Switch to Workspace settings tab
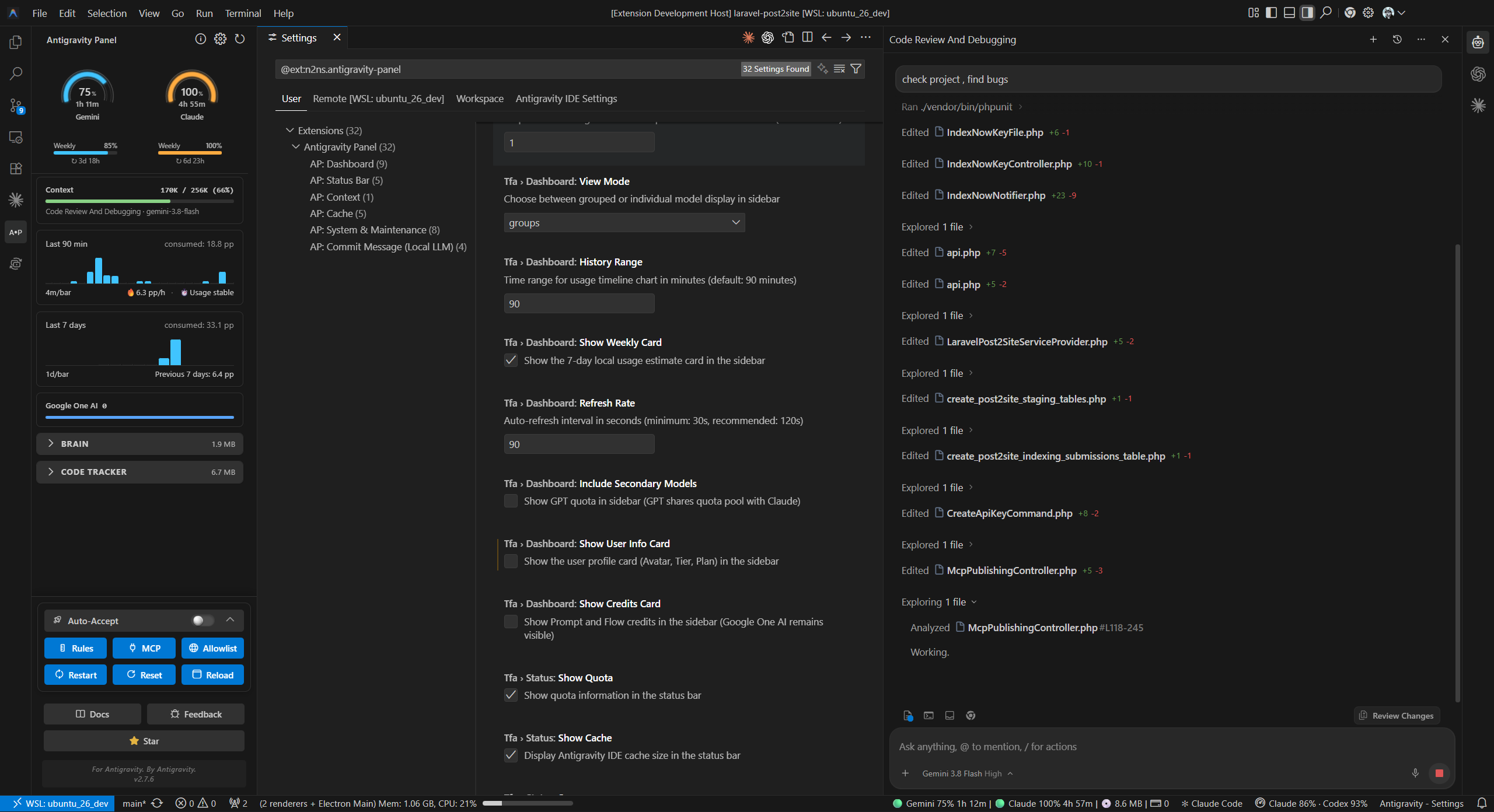The height and width of the screenshot is (812, 1494). 480,99
